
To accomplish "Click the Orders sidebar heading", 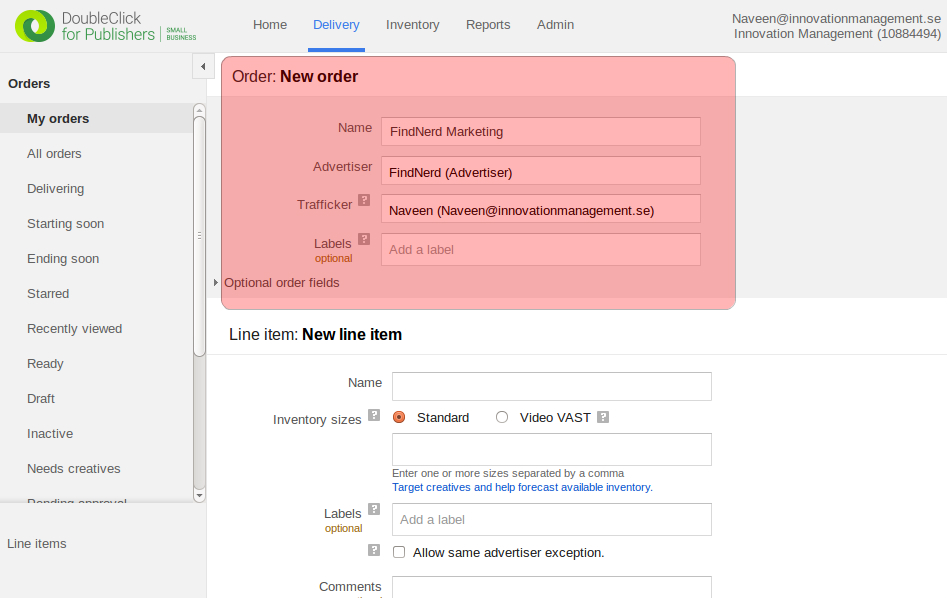I will tap(29, 83).
